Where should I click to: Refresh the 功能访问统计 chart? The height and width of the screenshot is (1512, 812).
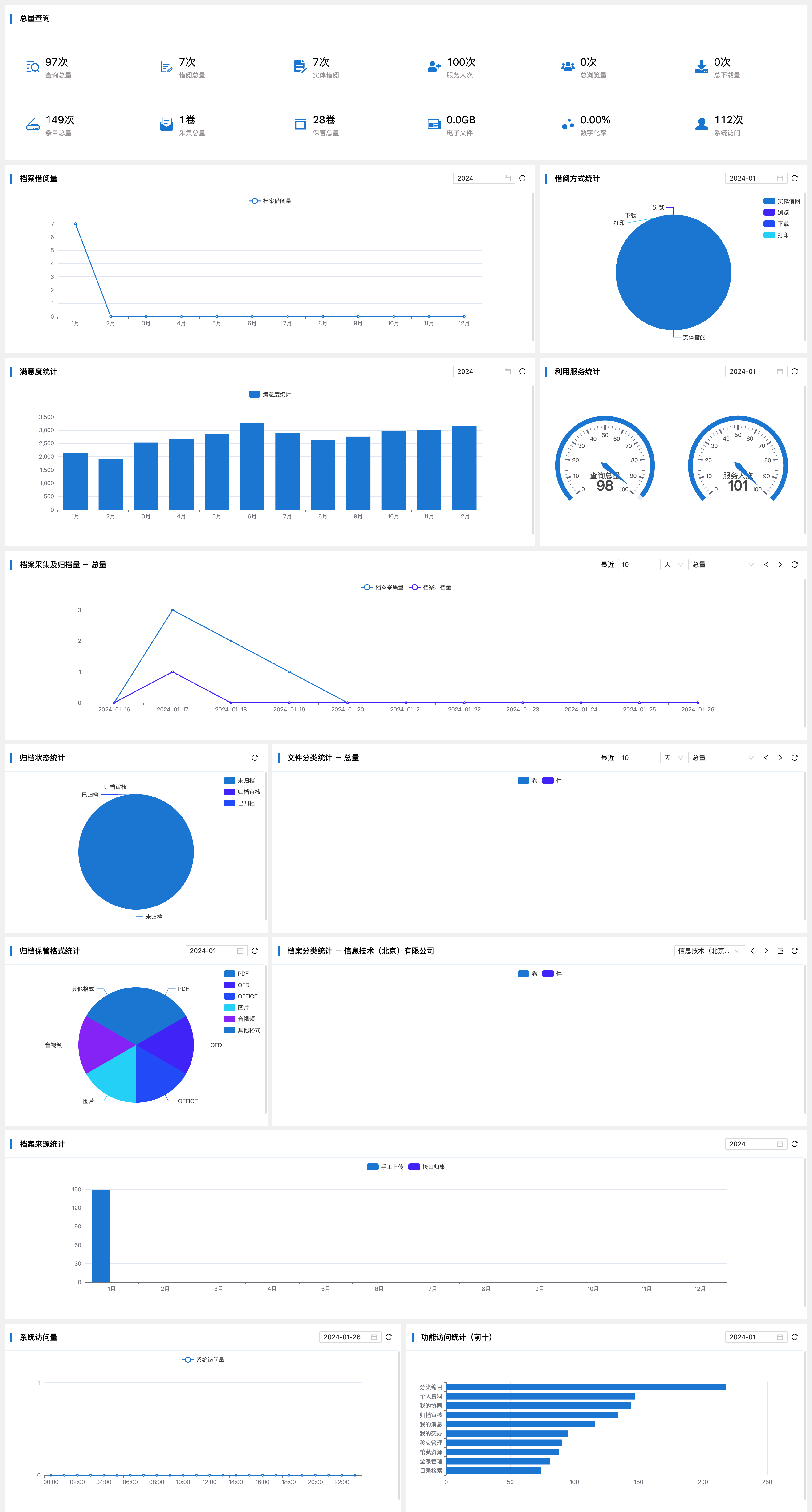pos(794,1337)
